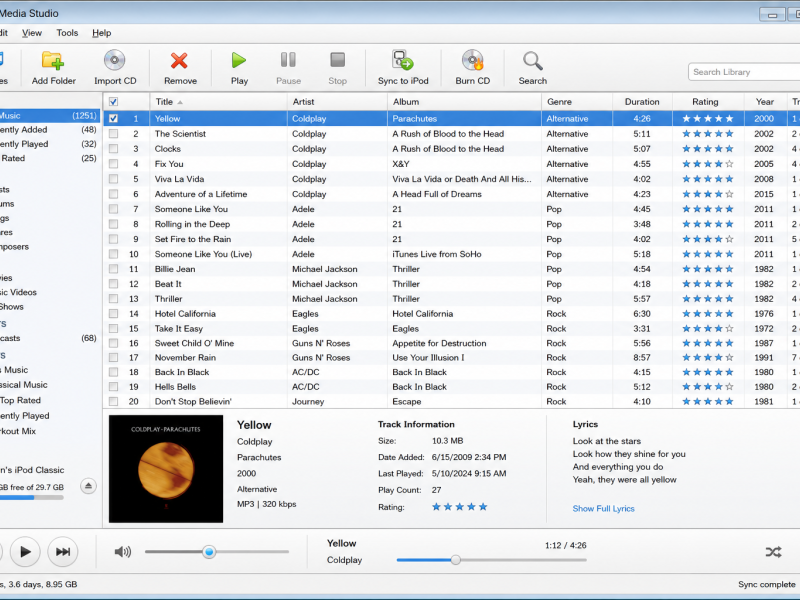
Task: Click the Burn CD icon
Action: click(472, 60)
